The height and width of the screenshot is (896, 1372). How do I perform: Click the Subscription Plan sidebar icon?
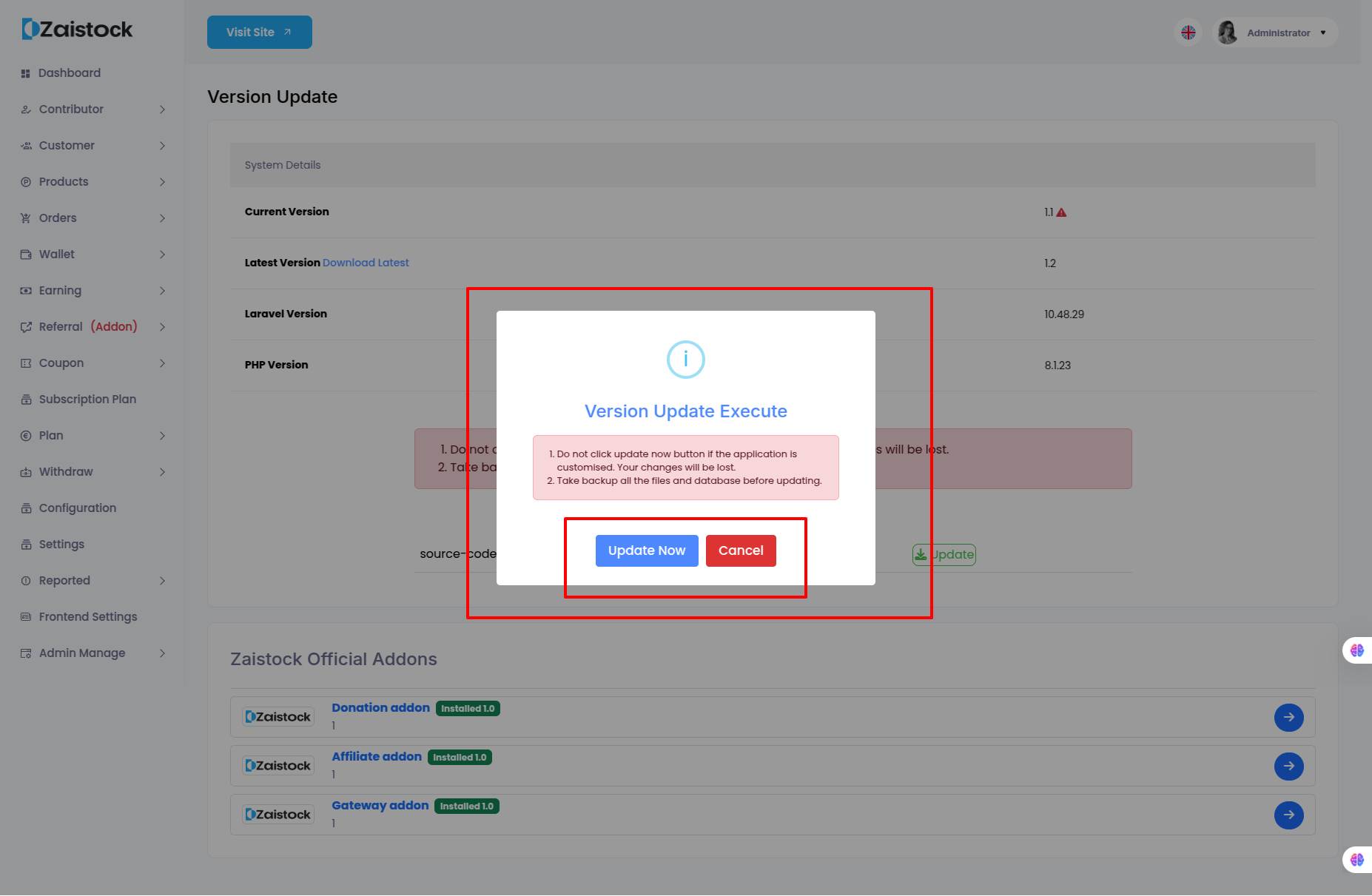point(25,400)
